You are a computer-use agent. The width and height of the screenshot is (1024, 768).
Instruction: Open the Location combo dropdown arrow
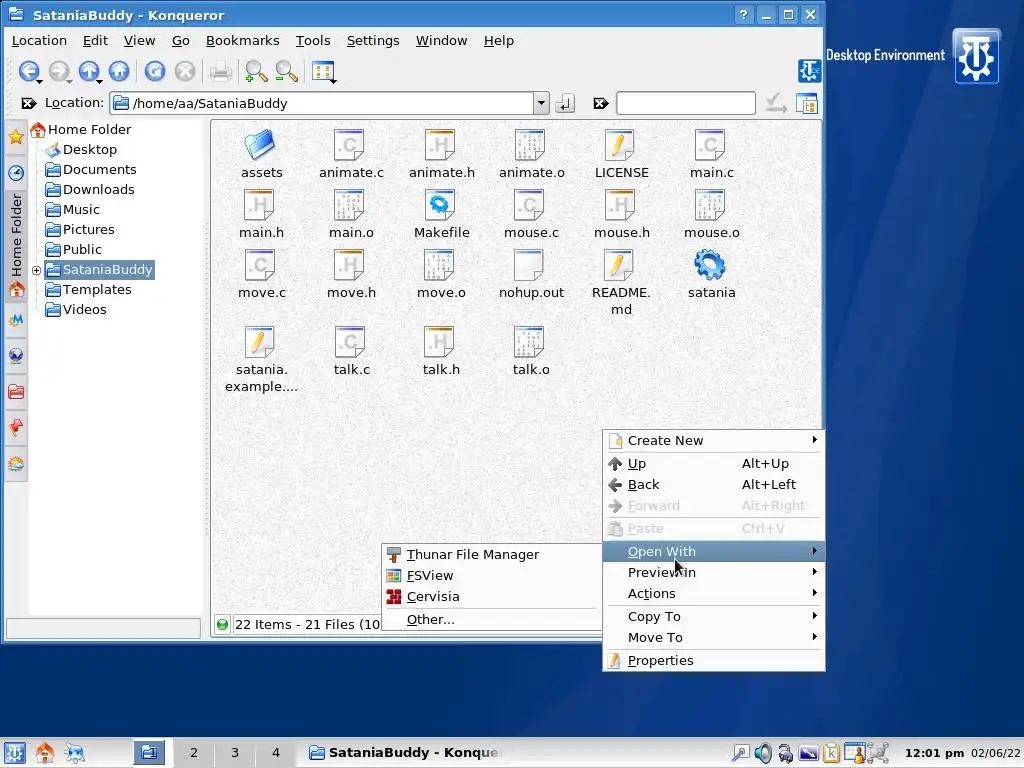pos(541,103)
